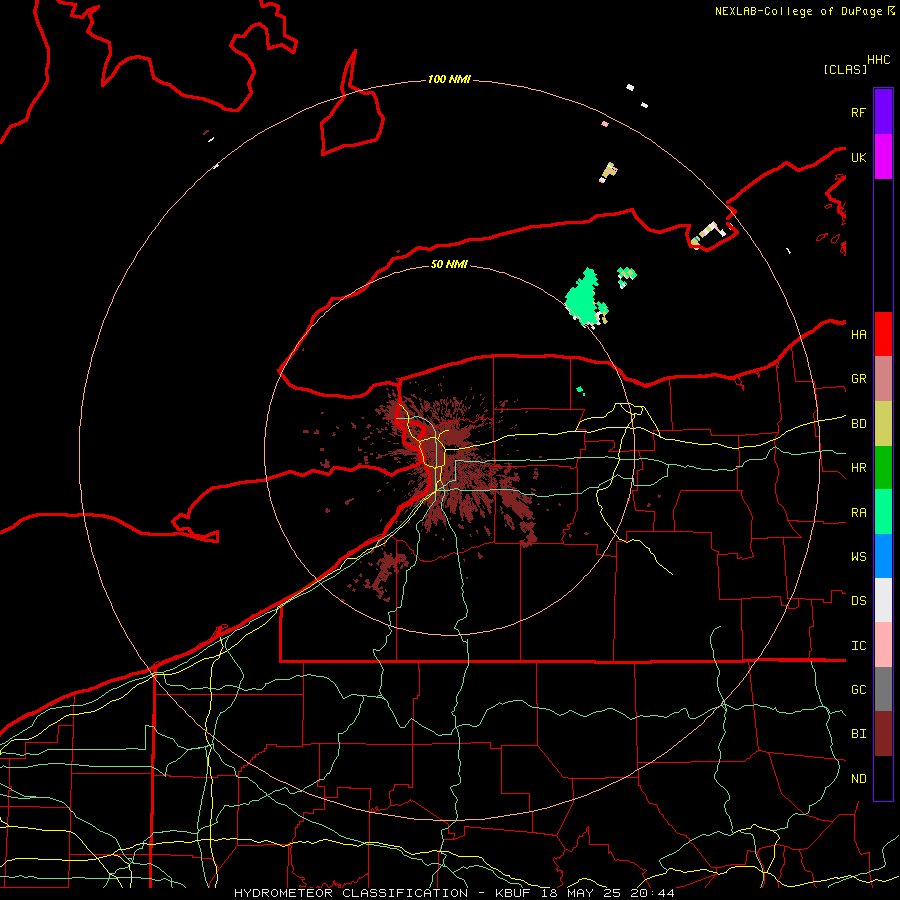Click the NEXLAB-College of DuPage credit text
Image resolution: width=900 pixels, height=900 pixels.
(800, 11)
